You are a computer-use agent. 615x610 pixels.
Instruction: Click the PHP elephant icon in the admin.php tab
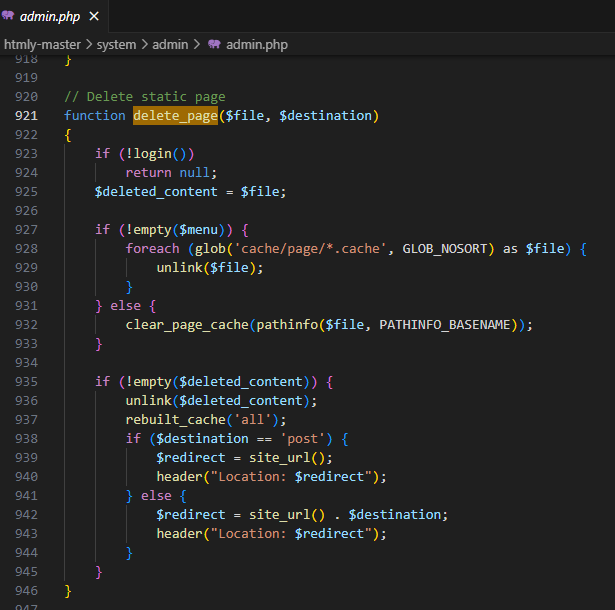click(x=9, y=16)
